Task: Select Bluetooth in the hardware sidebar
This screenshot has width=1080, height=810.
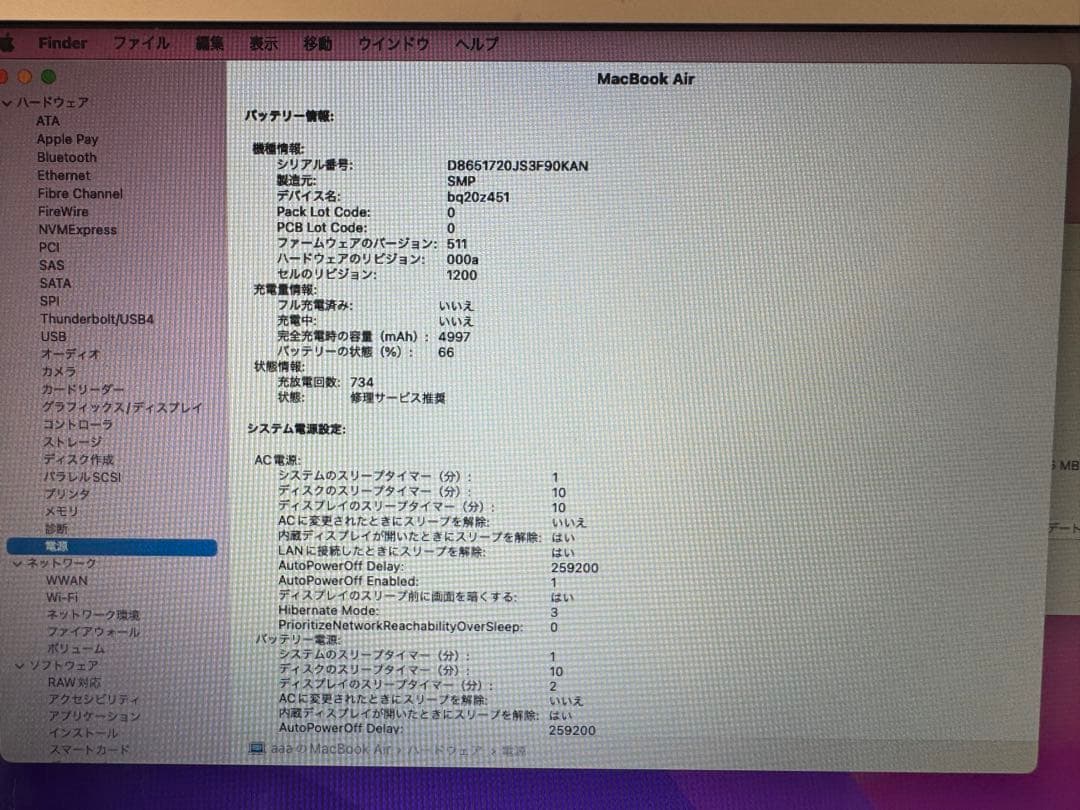Action: [66, 157]
